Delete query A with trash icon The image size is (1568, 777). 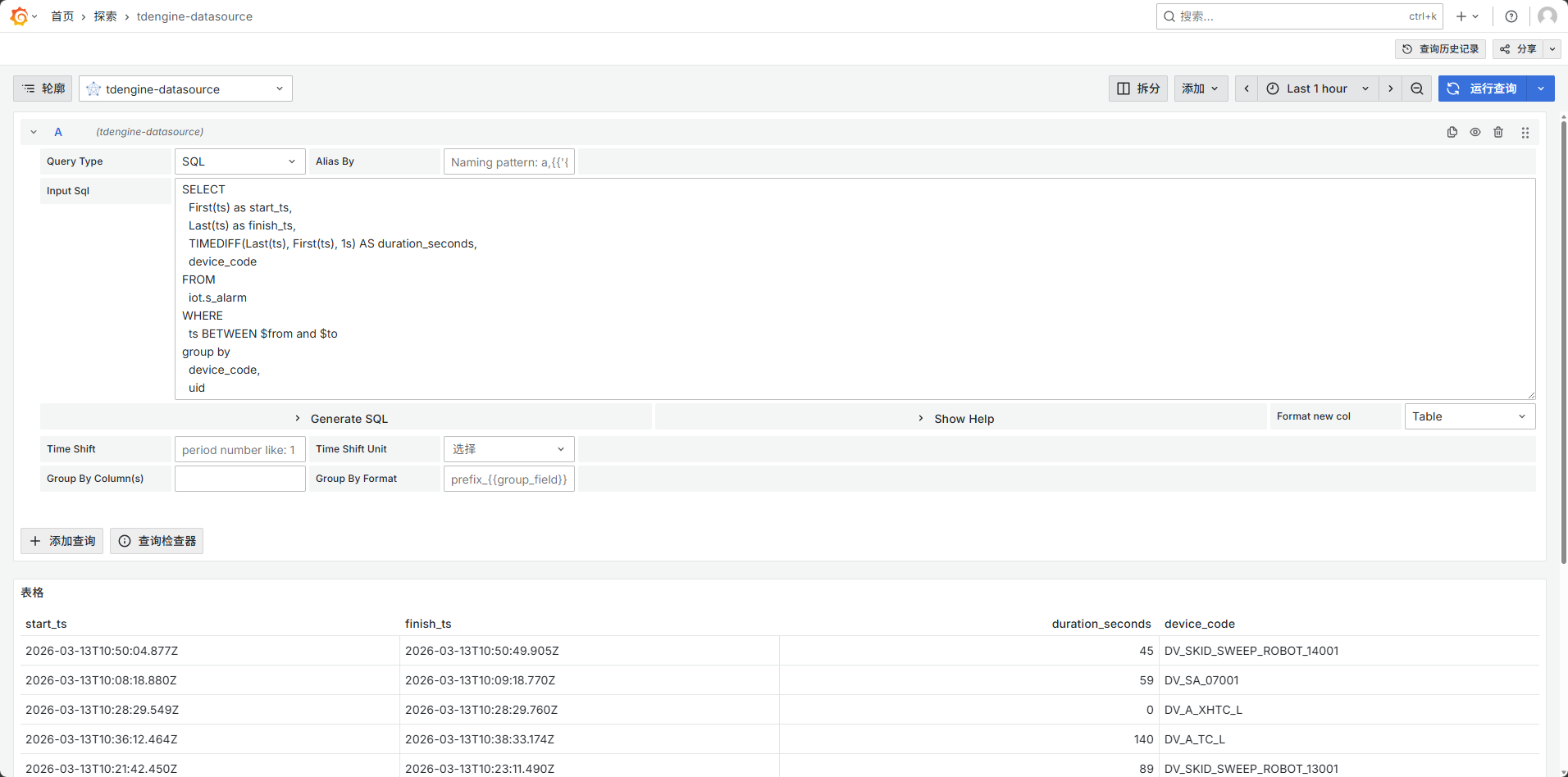point(1498,132)
